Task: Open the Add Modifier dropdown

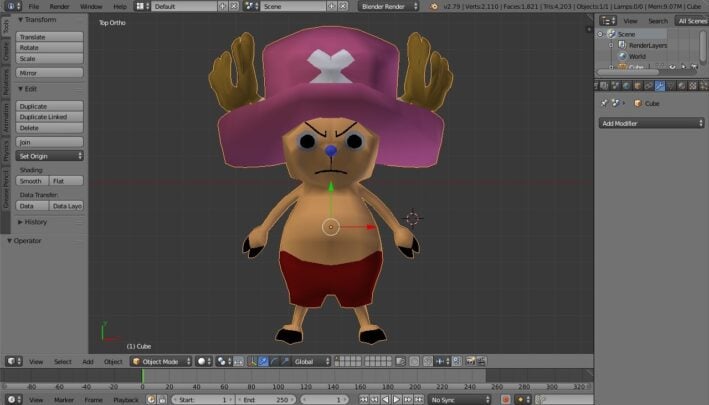Action: (x=651, y=123)
